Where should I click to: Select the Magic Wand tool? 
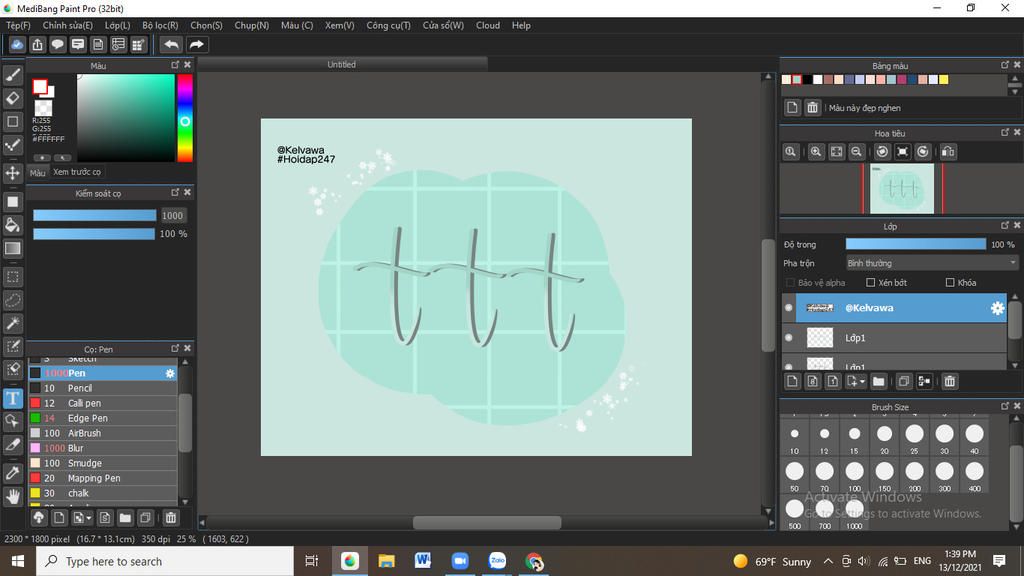12,323
